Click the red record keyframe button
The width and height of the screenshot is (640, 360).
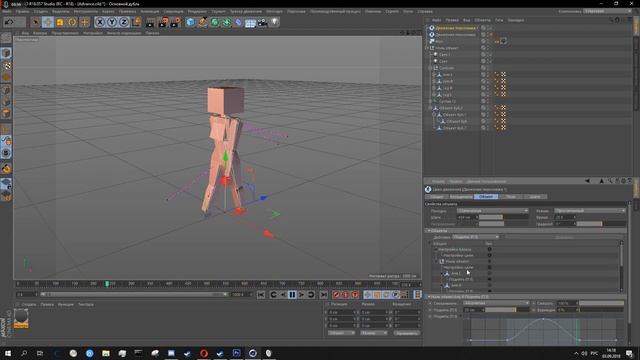(x=336, y=295)
